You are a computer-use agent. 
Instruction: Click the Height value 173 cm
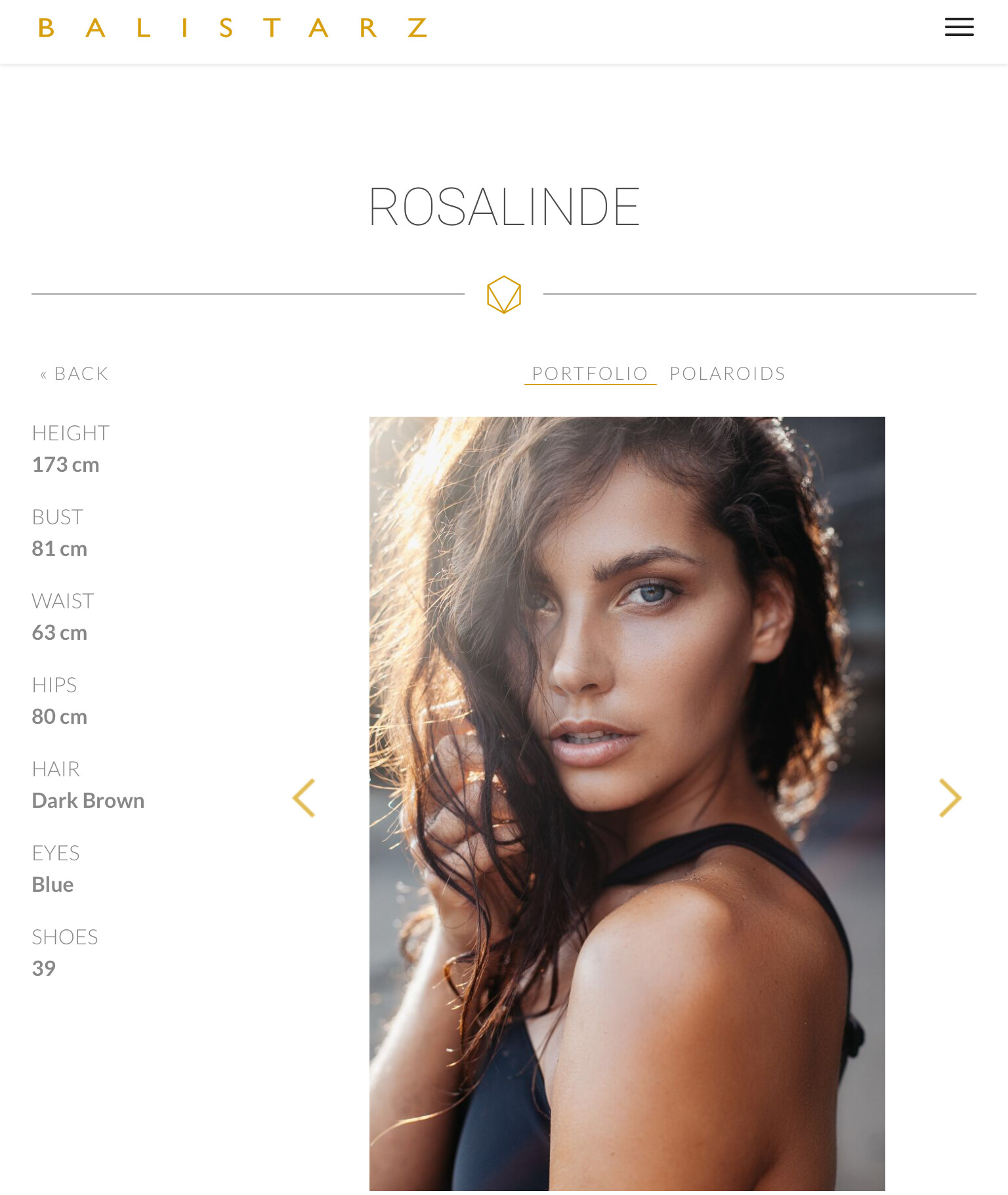(x=66, y=465)
